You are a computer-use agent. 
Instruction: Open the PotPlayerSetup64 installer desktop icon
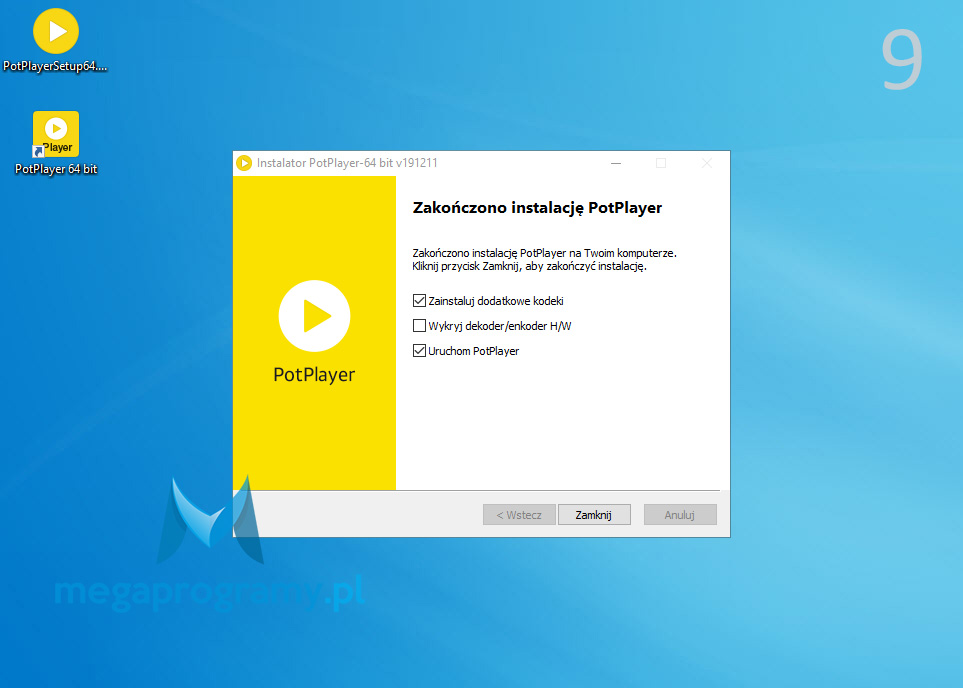pyautogui.click(x=56, y=41)
